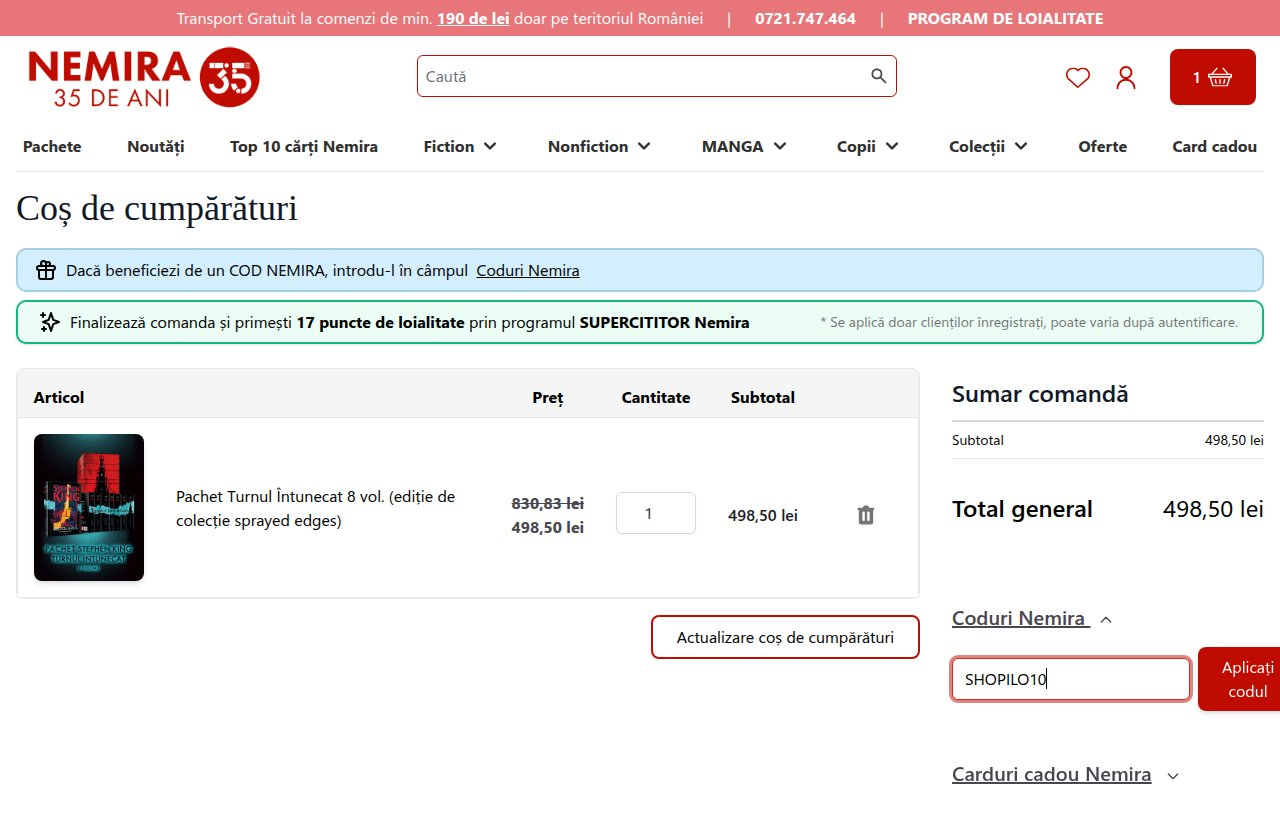Click the sparkle icon in loyalty banner
The height and width of the screenshot is (832, 1280).
(x=50, y=322)
